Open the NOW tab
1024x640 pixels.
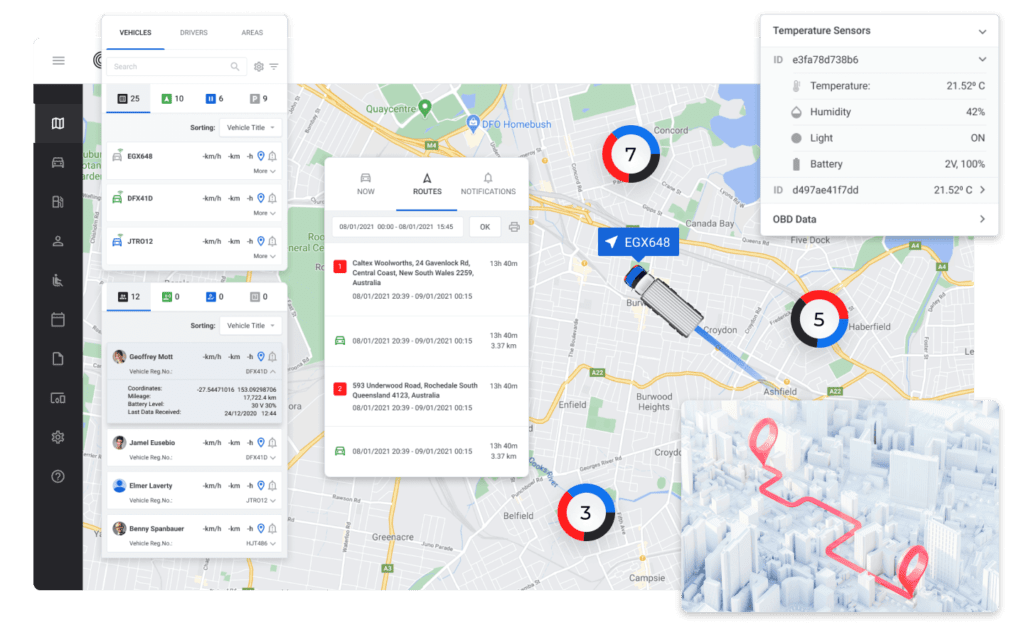[x=366, y=184]
